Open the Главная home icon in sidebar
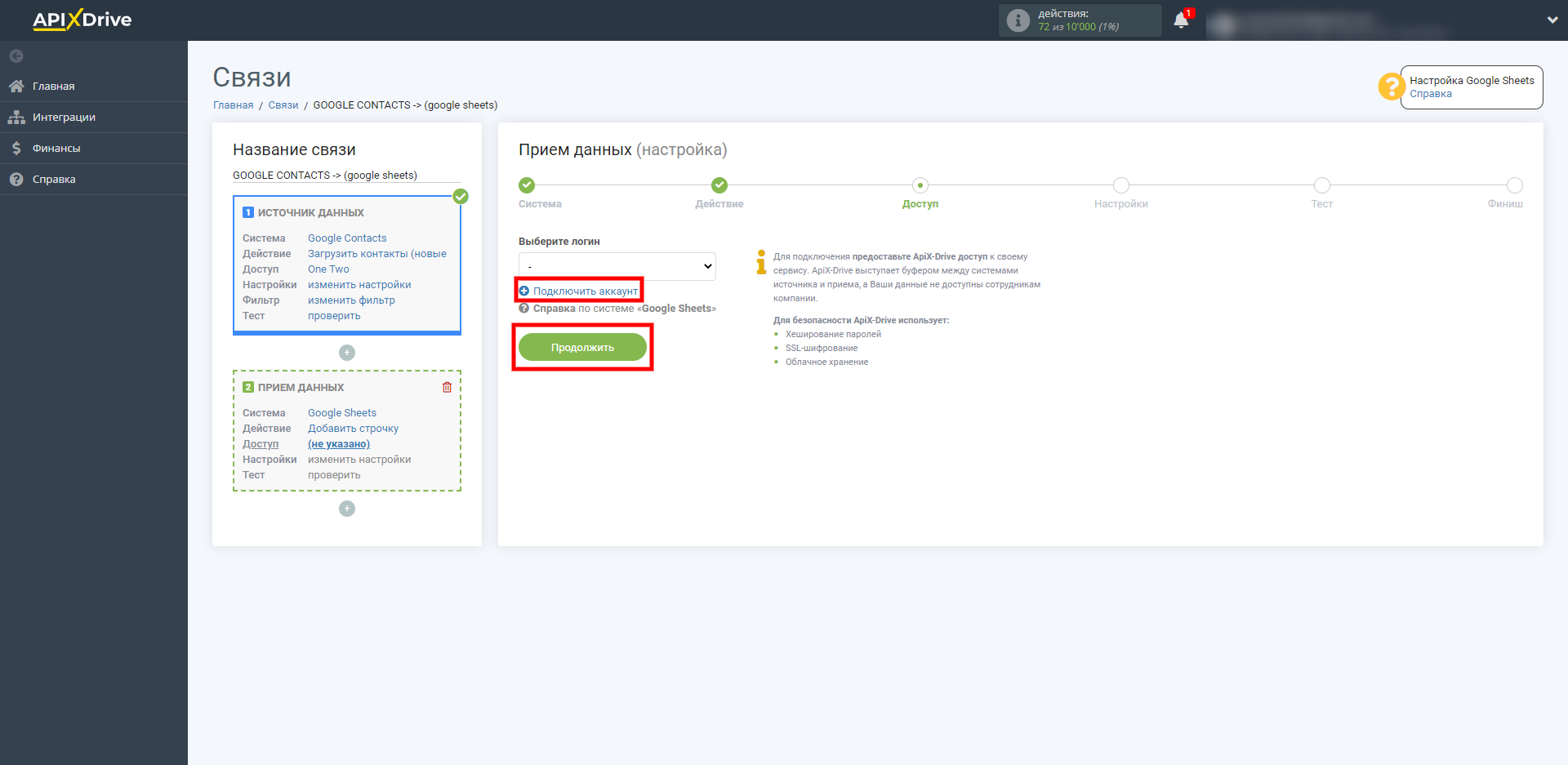 coord(16,86)
